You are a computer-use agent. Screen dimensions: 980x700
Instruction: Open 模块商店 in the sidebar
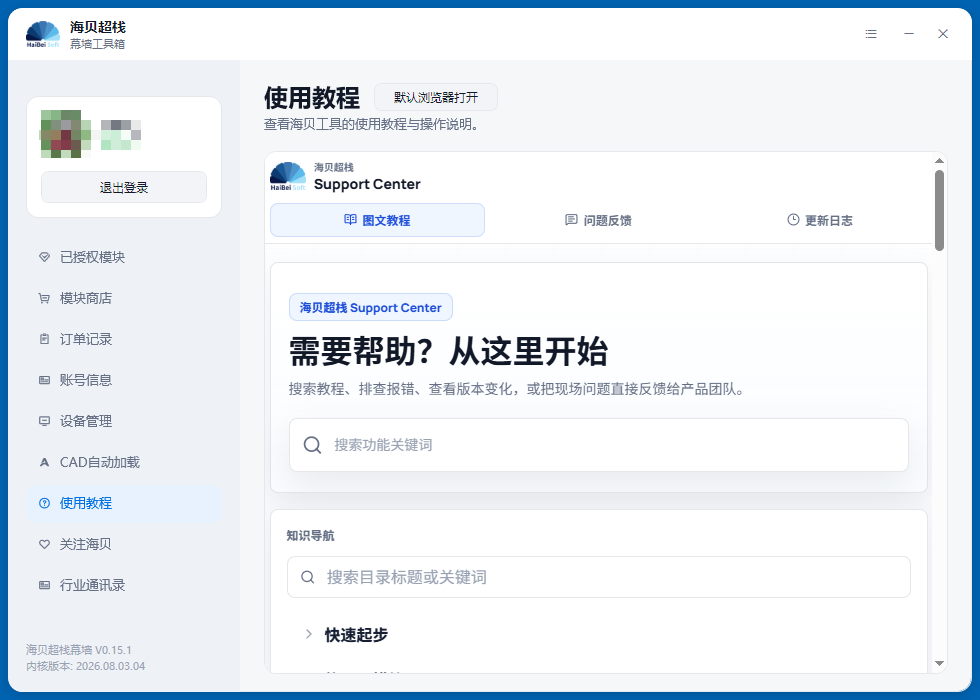[x=124, y=298]
